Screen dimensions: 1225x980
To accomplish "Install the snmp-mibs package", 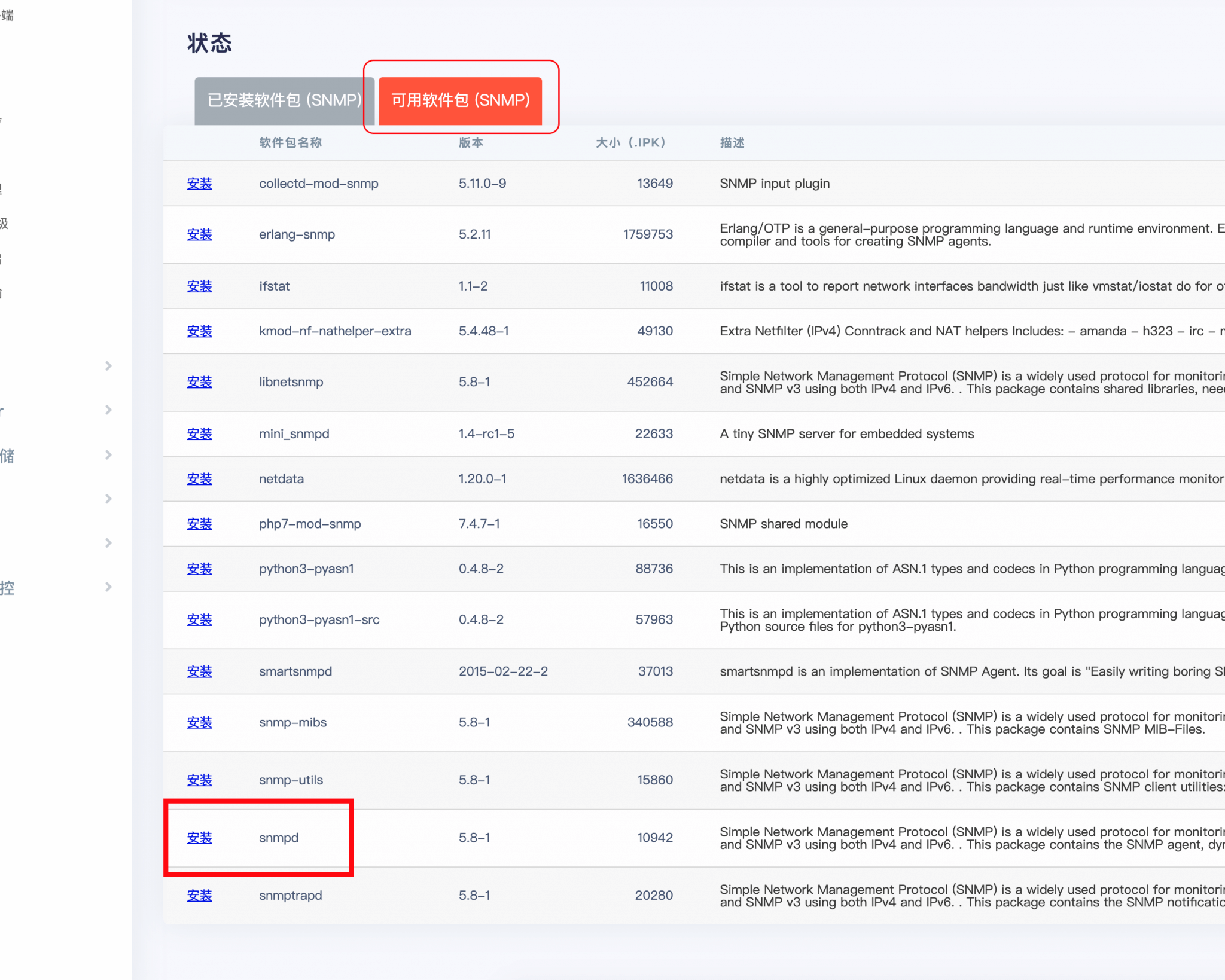I will pyautogui.click(x=199, y=722).
